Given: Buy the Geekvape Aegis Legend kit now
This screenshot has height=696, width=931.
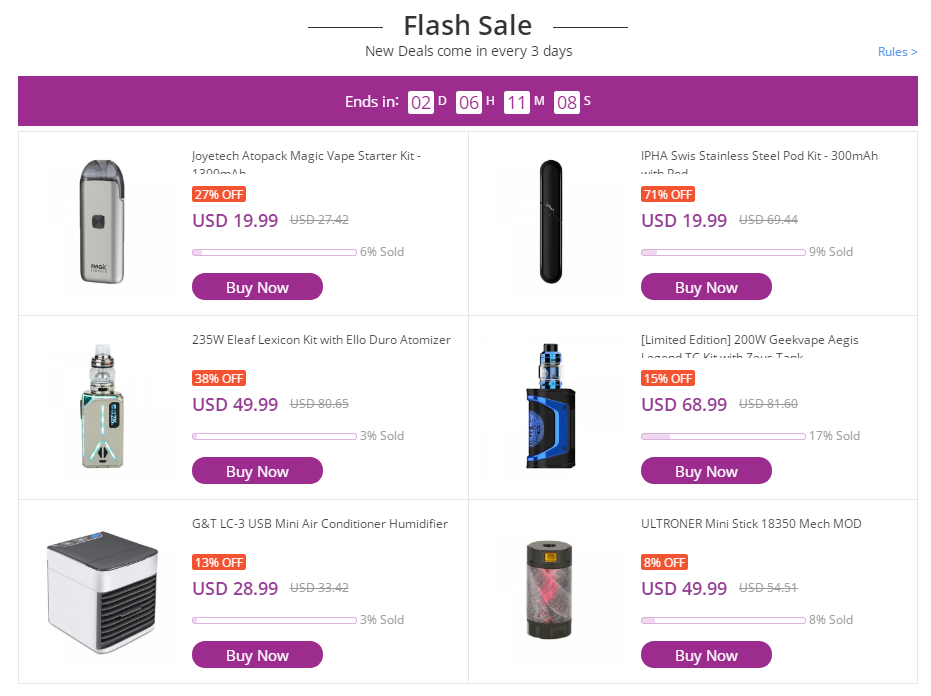Looking at the screenshot, I should point(706,471).
